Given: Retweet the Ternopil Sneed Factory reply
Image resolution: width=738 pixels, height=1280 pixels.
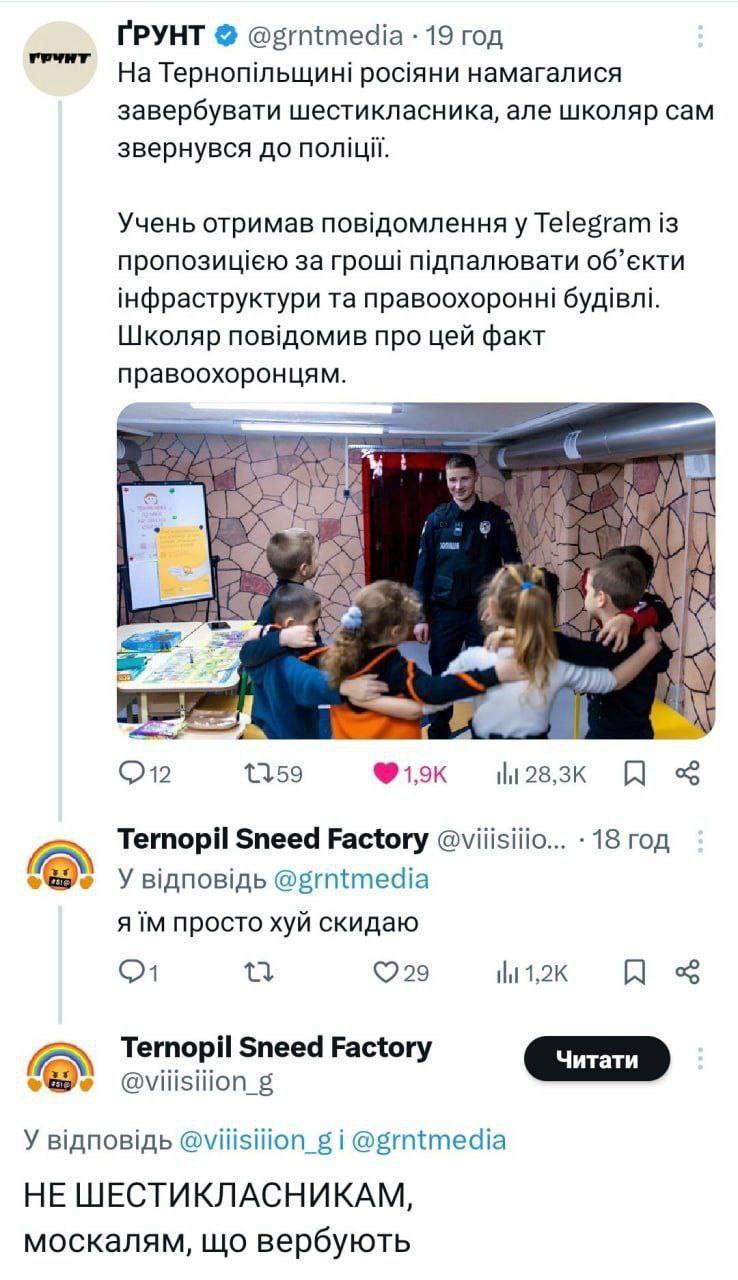Looking at the screenshot, I should (x=257, y=972).
